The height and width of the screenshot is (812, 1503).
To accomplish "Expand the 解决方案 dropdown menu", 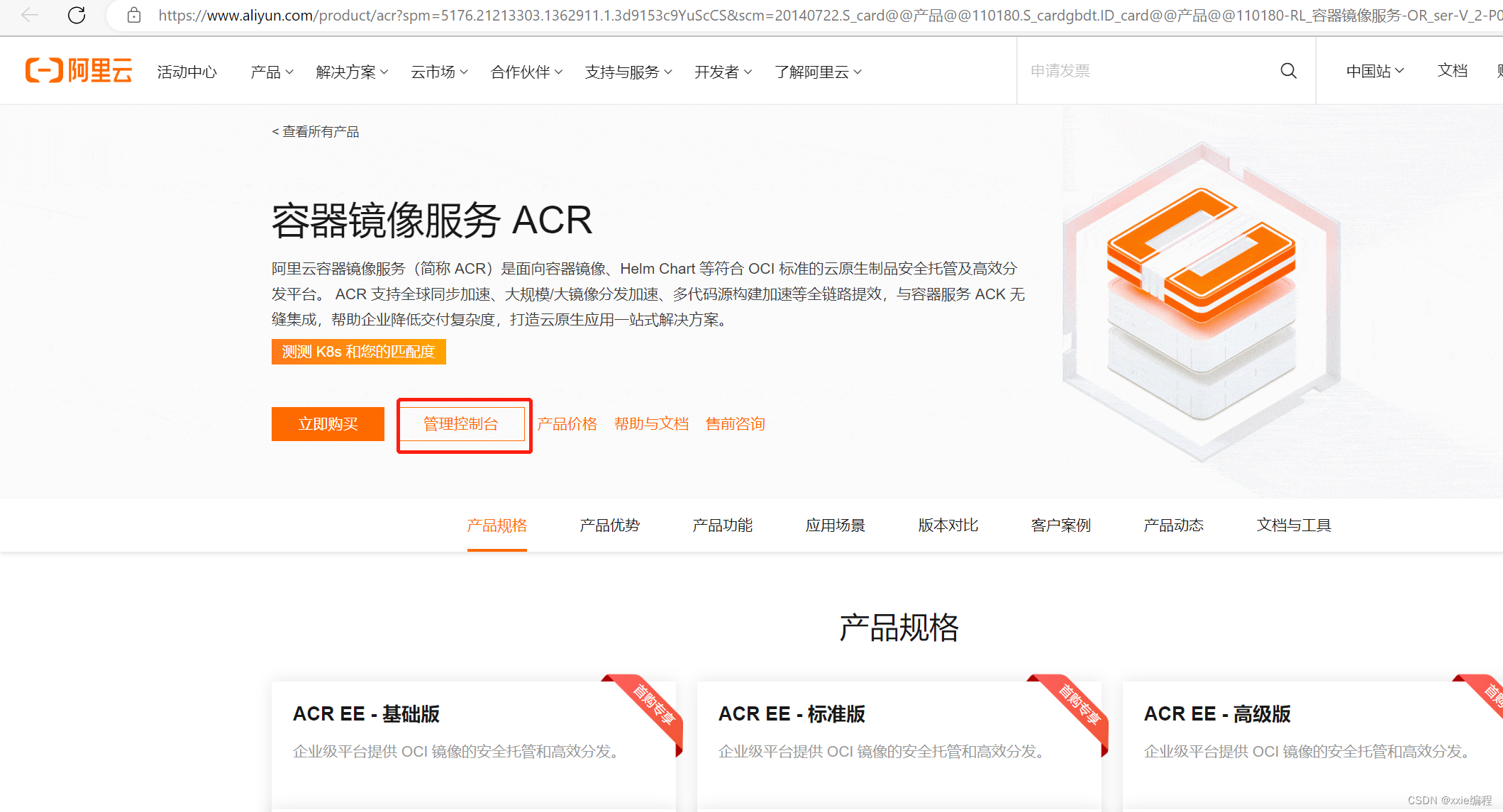I will (x=352, y=72).
